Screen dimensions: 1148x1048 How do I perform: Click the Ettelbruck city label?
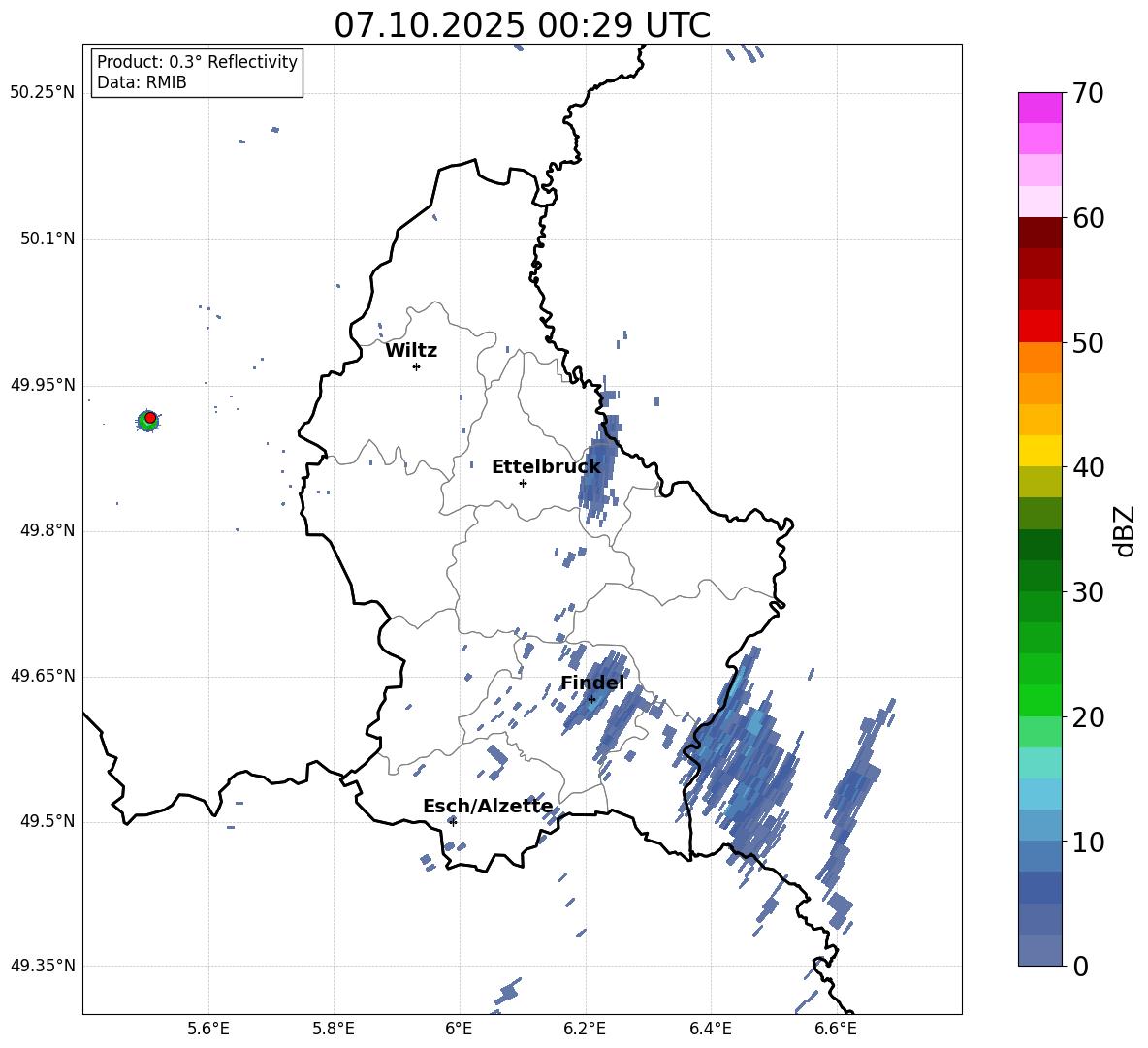(x=546, y=467)
